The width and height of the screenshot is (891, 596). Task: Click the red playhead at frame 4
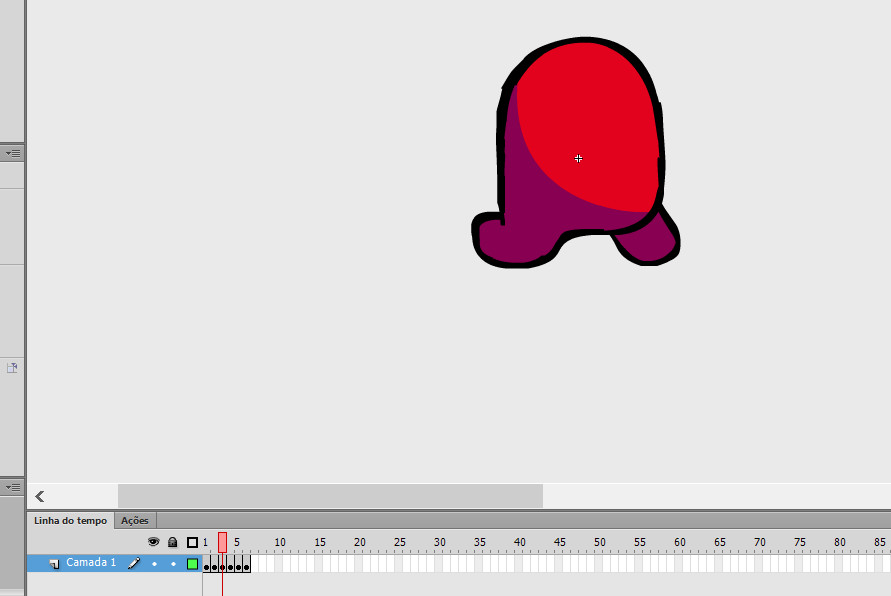tap(222, 541)
